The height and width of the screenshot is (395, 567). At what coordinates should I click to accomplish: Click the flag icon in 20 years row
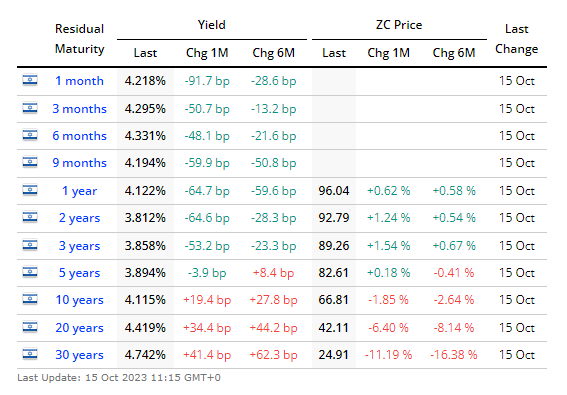[30, 327]
